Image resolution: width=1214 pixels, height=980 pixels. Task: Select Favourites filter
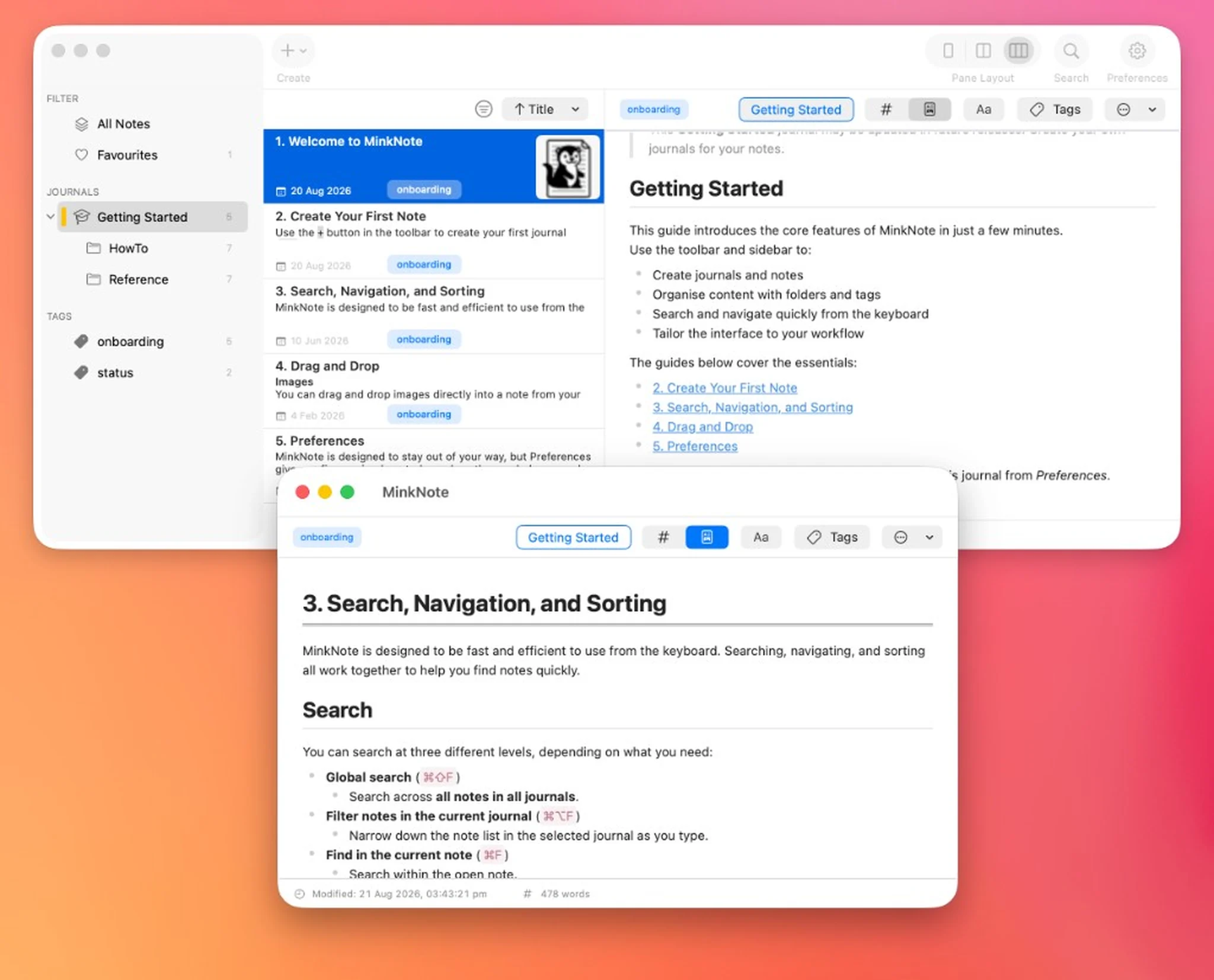pyautogui.click(x=153, y=155)
